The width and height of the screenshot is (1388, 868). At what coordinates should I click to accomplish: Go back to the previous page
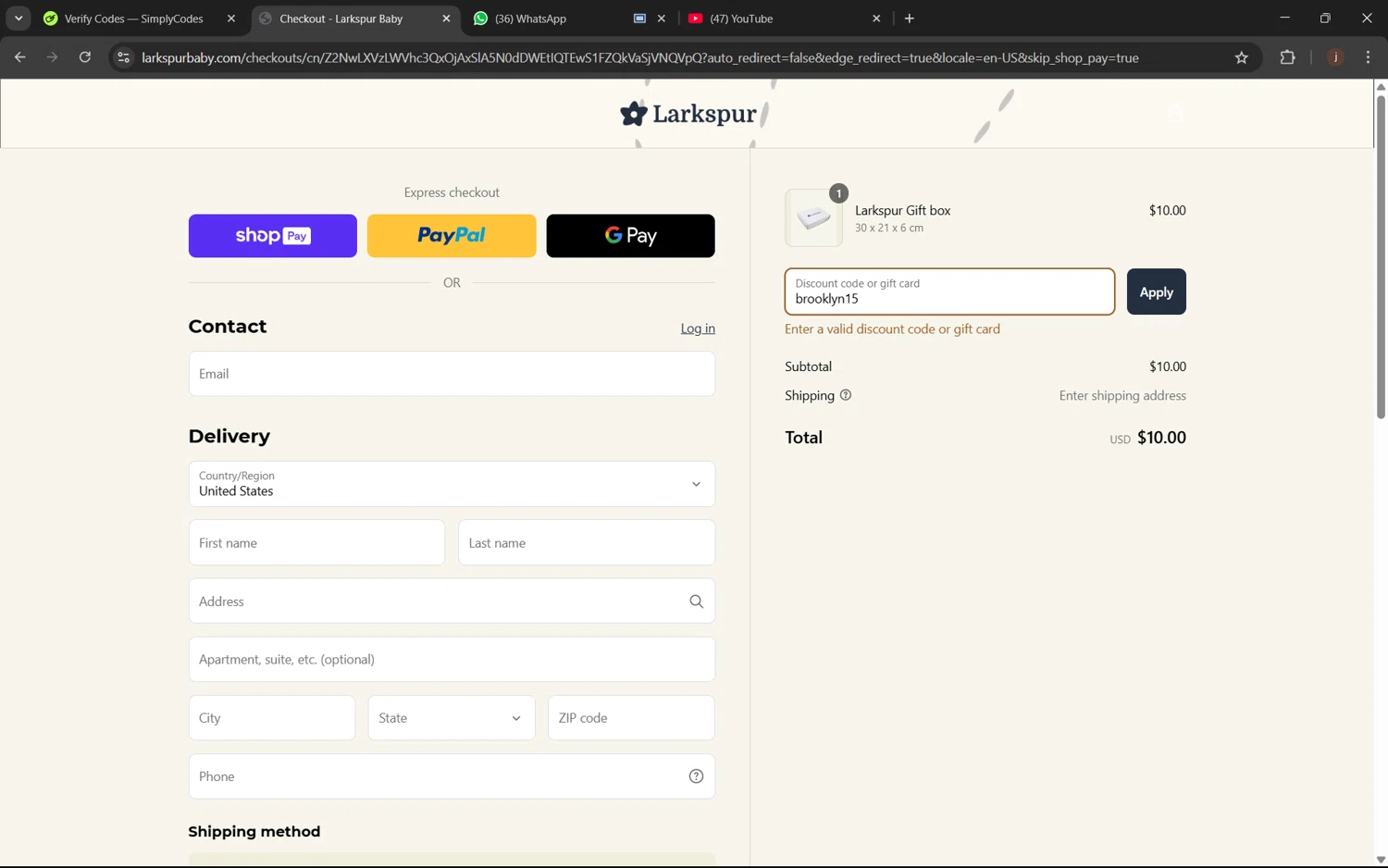coord(19,57)
